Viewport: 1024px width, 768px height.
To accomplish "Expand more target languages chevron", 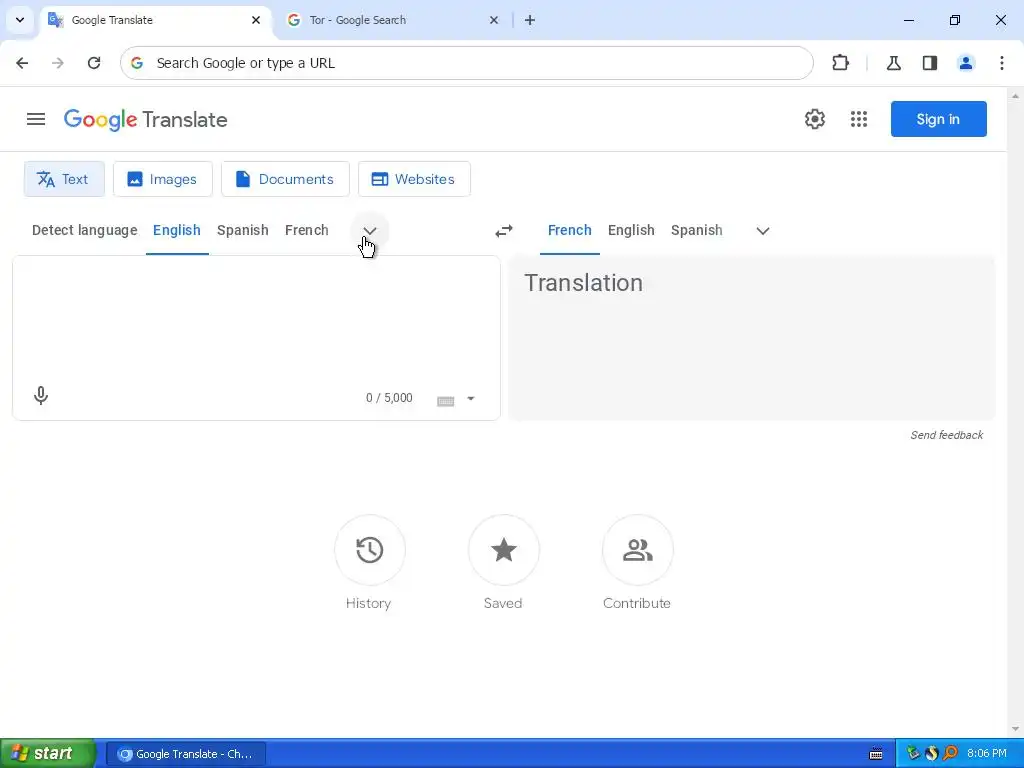I will coord(762,231).
